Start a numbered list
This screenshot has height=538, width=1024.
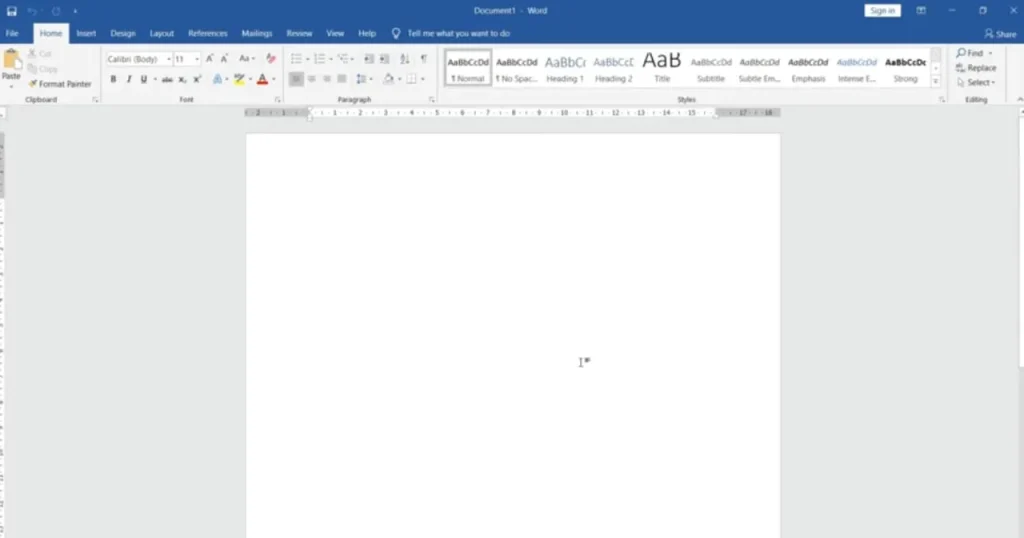tap(319, 59)
